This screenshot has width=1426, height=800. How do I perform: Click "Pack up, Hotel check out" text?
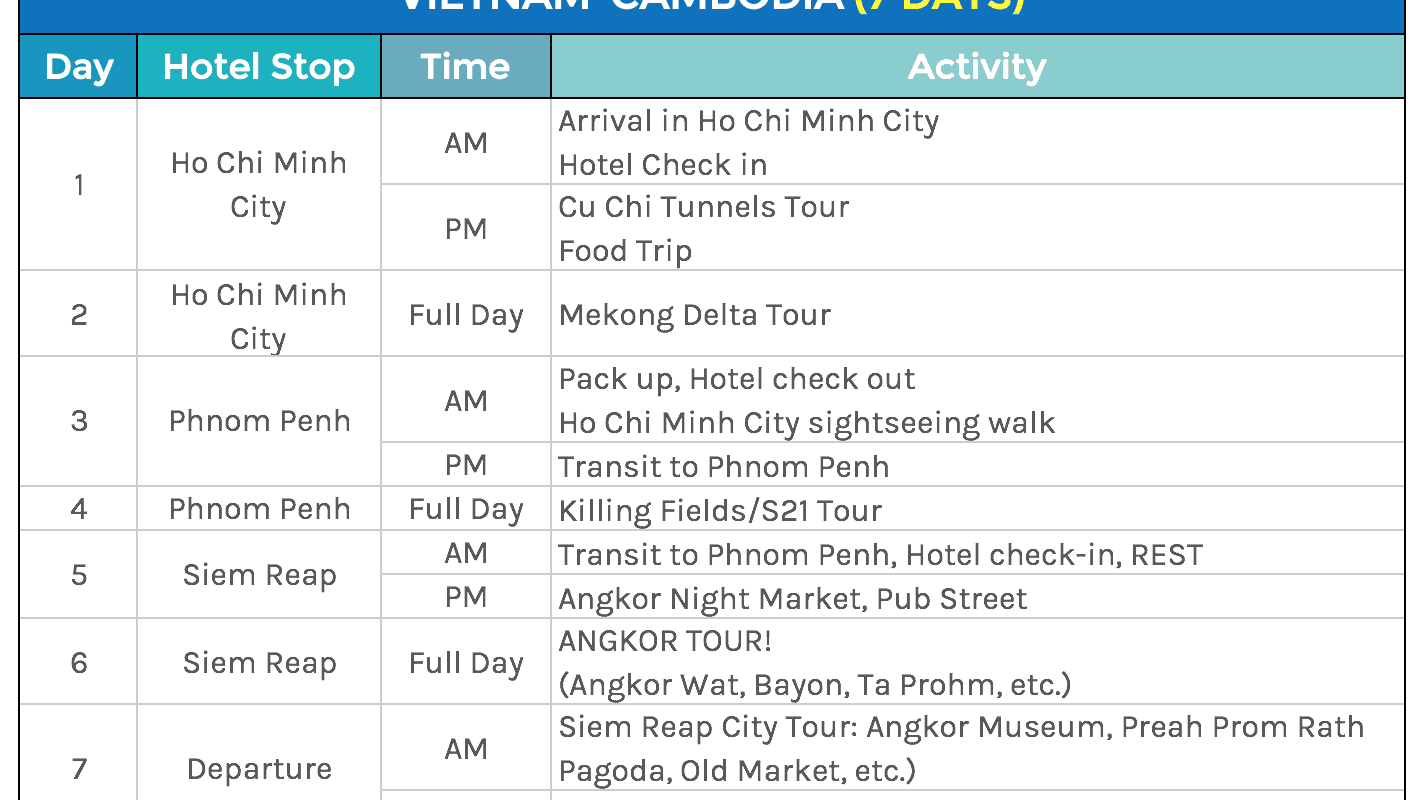tap(736, 379)
